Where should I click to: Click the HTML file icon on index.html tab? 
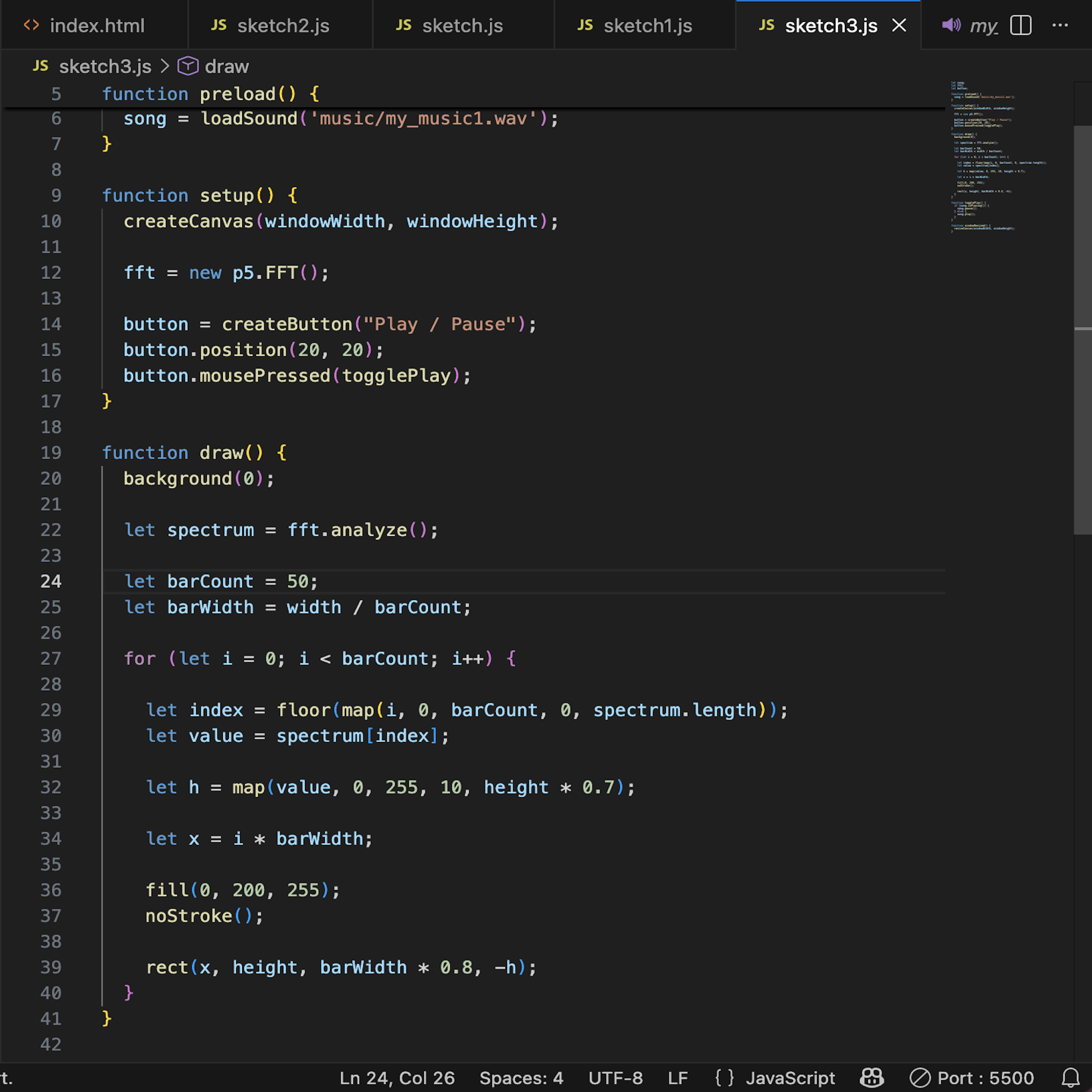[x=32, y=25]
